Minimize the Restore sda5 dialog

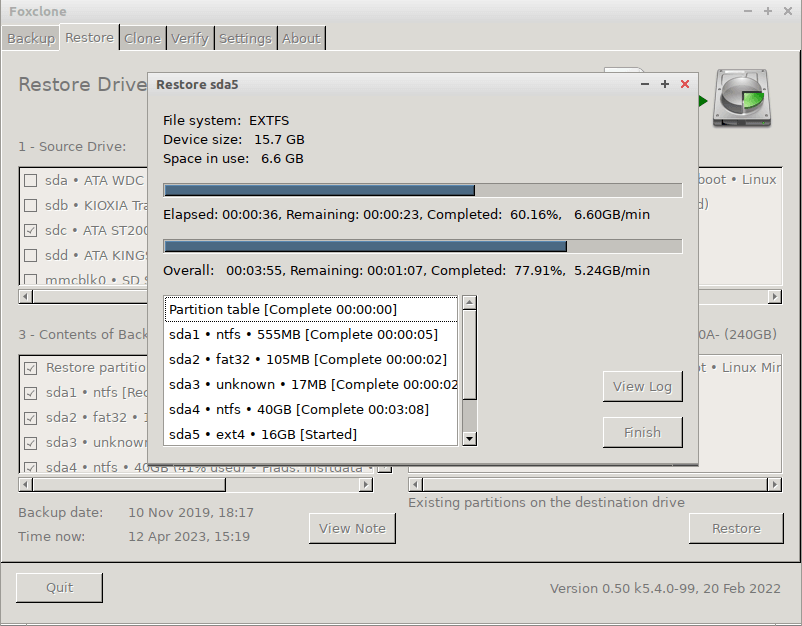[x=645, y=85]
